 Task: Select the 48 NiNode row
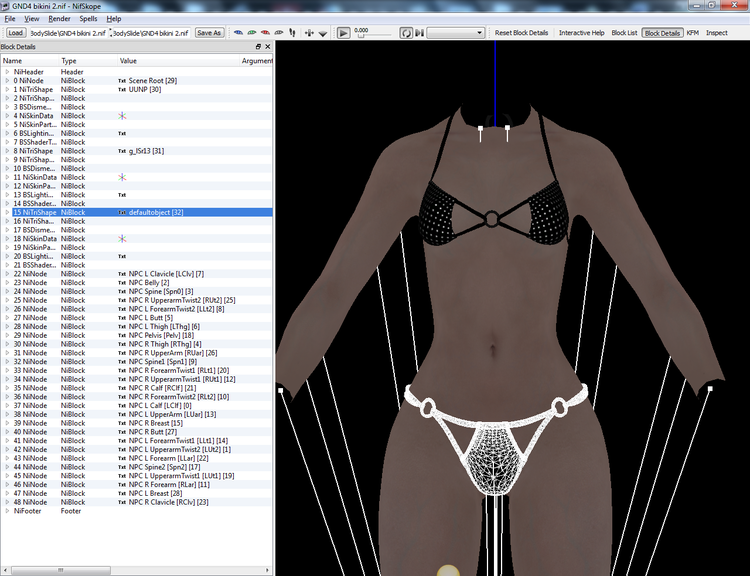point(136,502)
